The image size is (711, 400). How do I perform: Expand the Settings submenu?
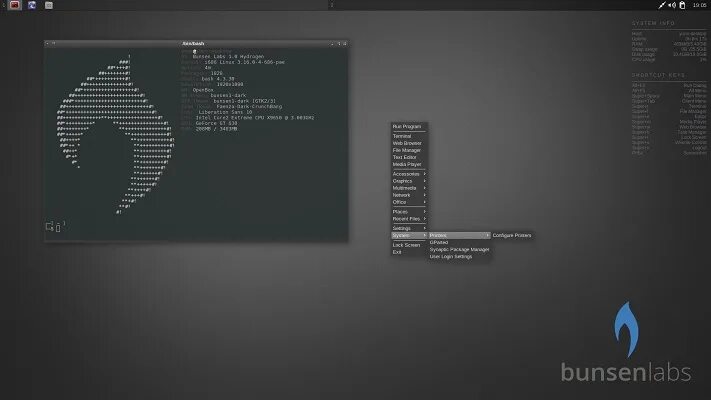click(409, 229)
